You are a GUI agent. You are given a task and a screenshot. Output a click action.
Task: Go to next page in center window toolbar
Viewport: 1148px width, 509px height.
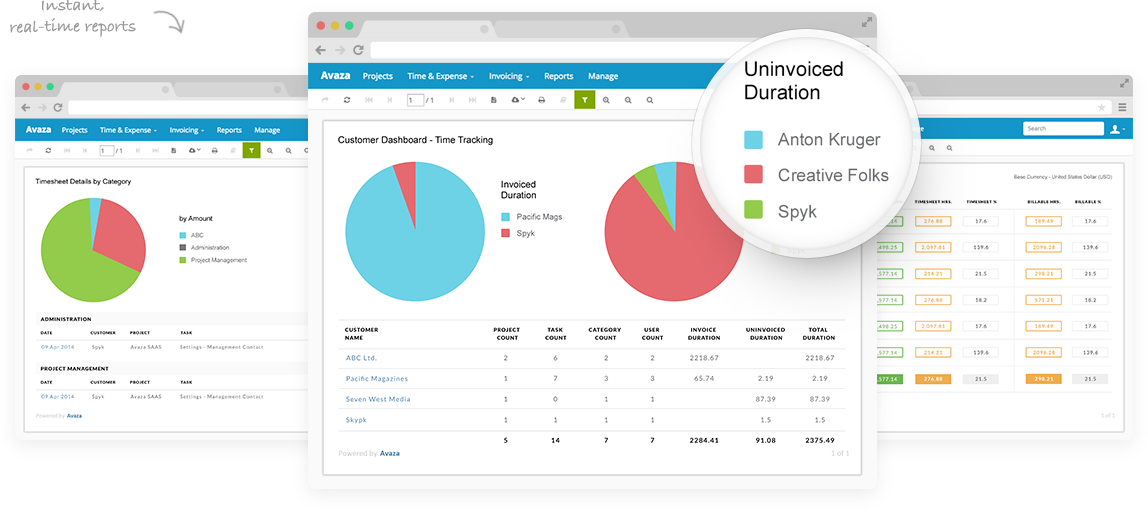[451, 100]
